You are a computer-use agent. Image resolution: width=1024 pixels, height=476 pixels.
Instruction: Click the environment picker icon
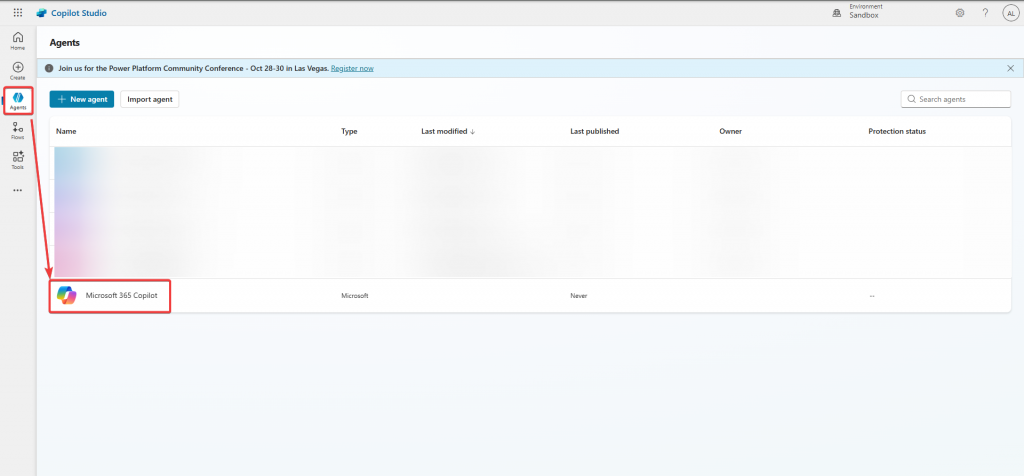coord(837,13)
